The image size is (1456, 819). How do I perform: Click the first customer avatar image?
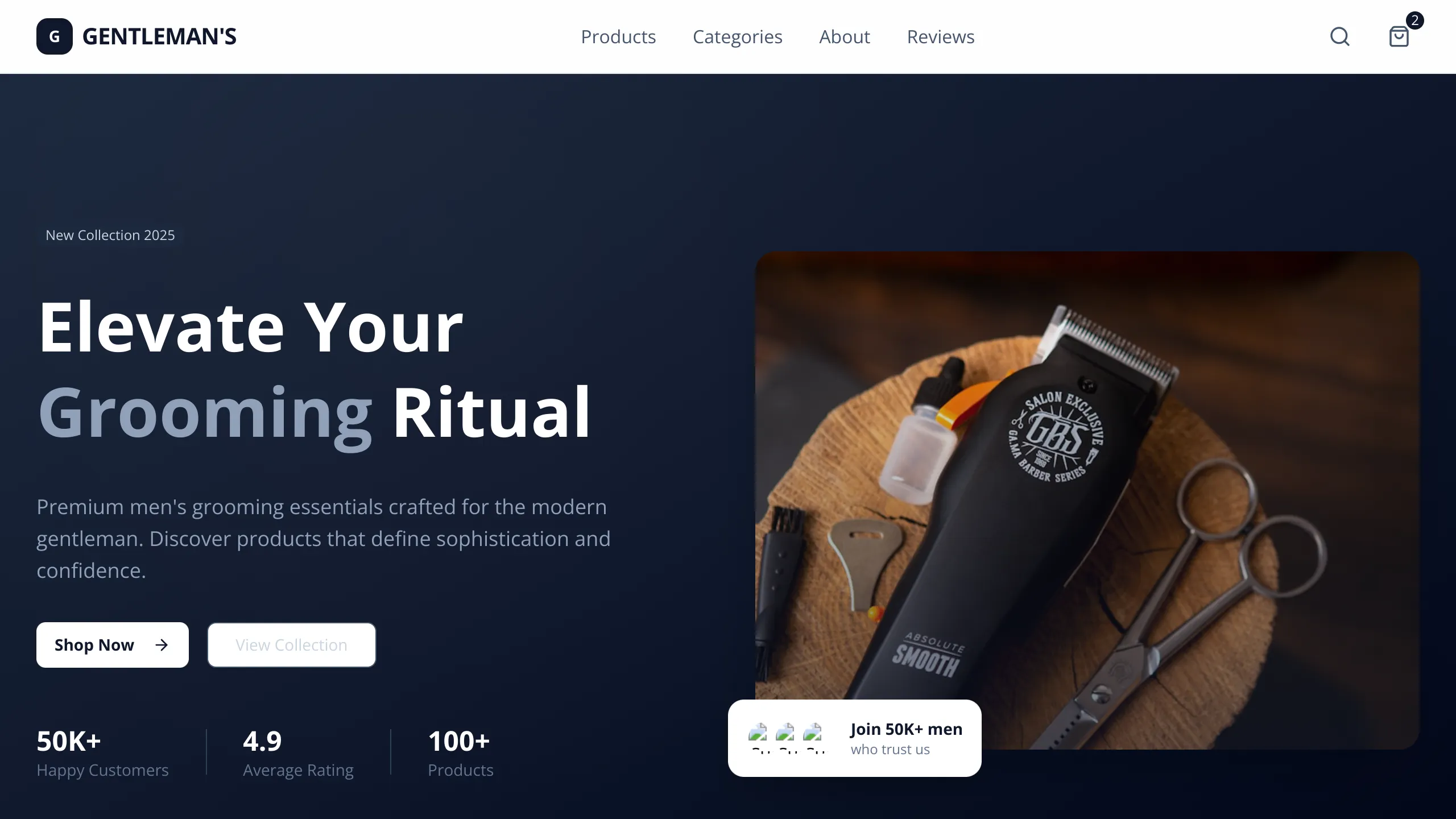[759, 738]
